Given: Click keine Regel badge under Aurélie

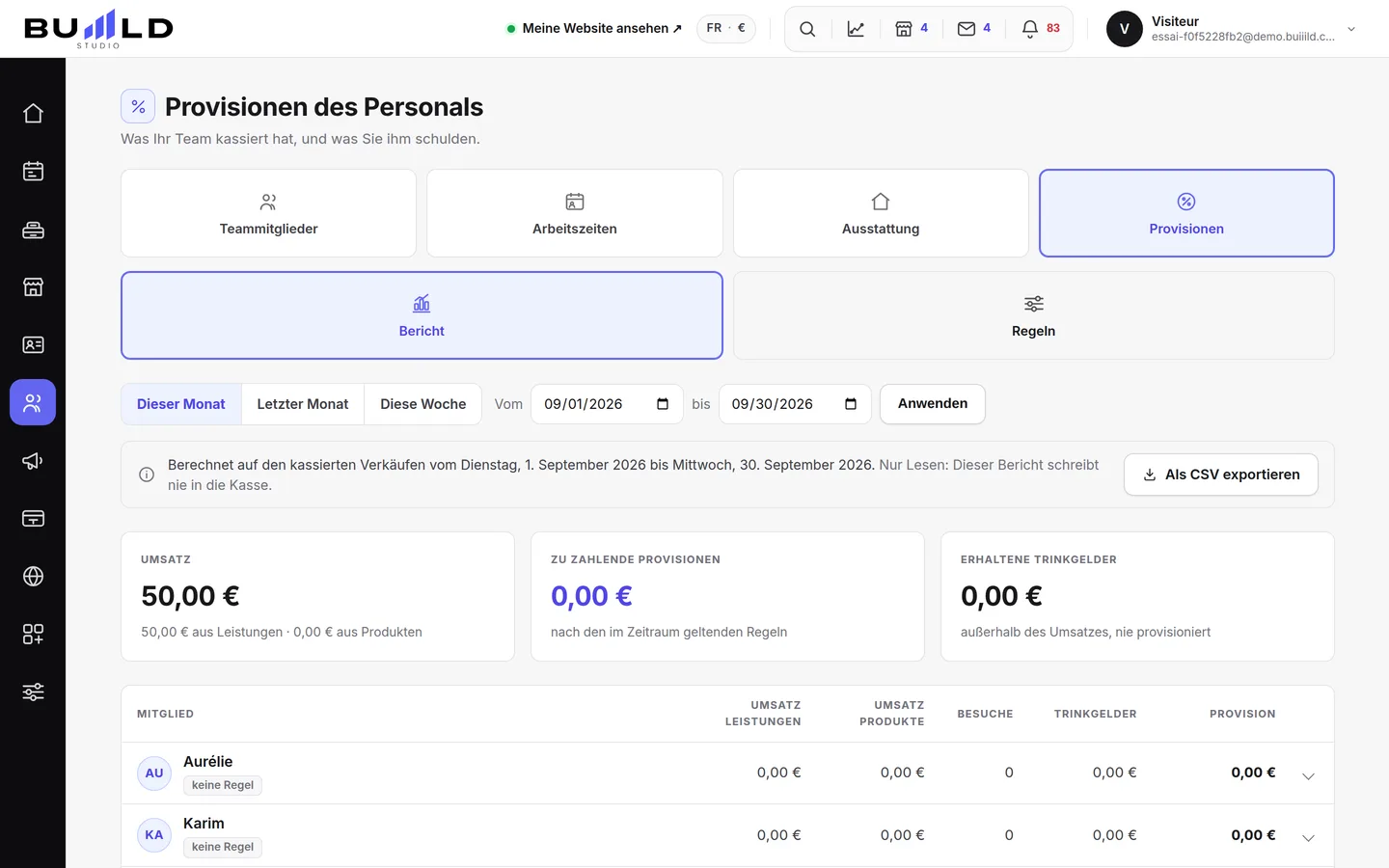Looking at the screenshot, I should pos(223,785).
